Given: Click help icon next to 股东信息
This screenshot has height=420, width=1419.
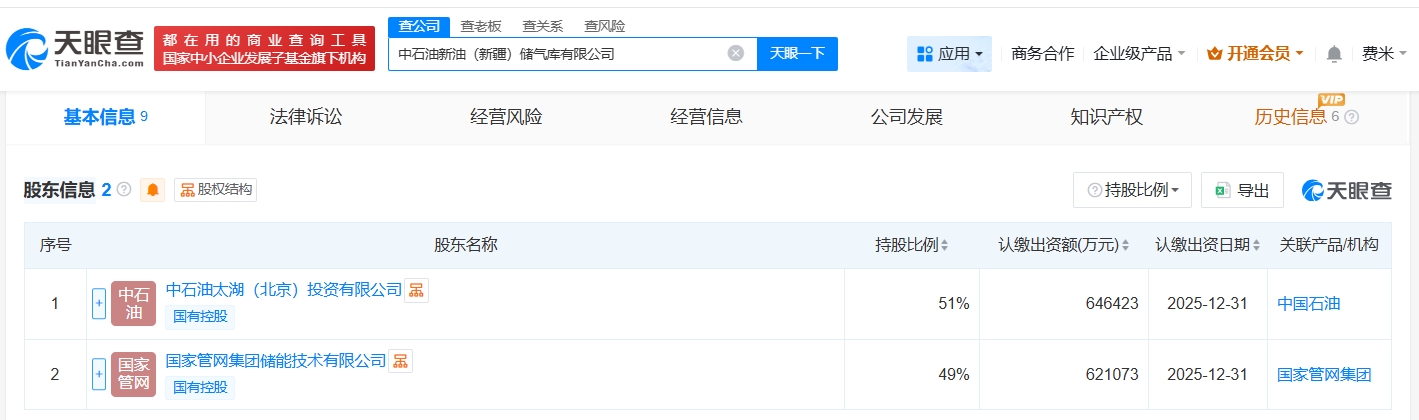Looking at the screenshot, I should click(x=124, y=189).
